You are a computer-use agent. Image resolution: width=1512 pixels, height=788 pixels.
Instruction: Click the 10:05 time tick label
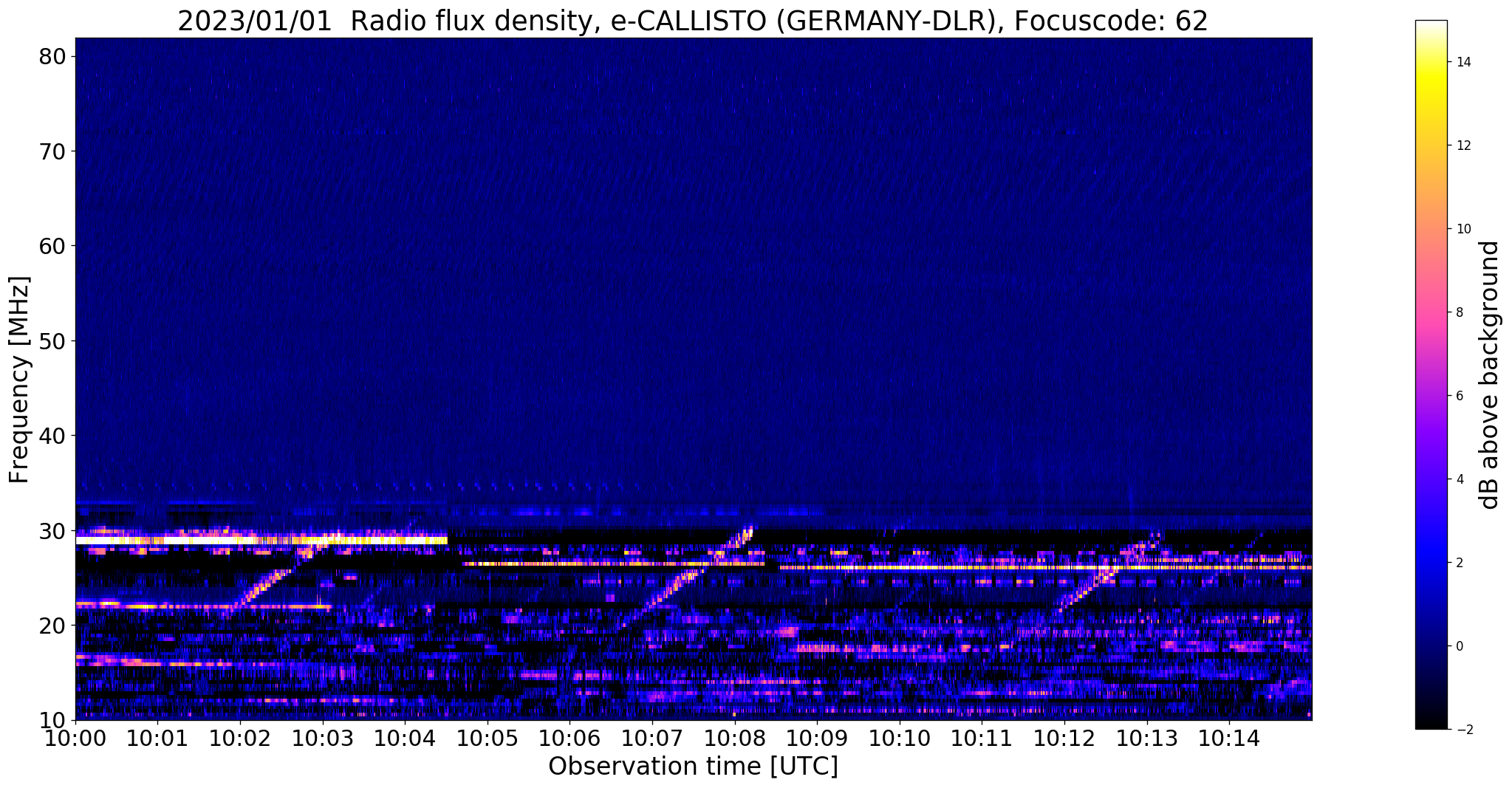coord(488,739)
